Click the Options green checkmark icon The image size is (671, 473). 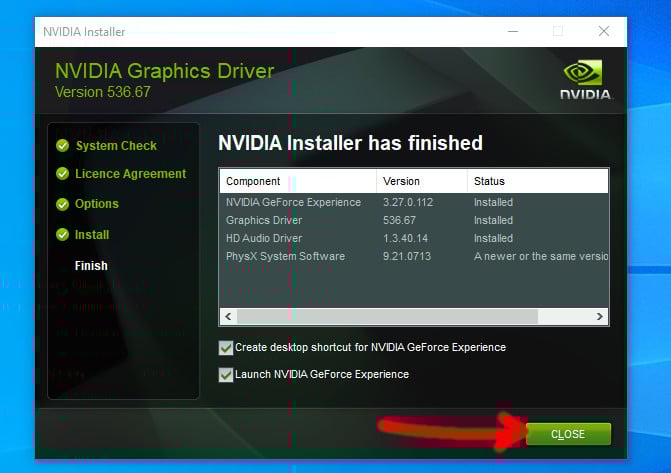pos(62,204)
